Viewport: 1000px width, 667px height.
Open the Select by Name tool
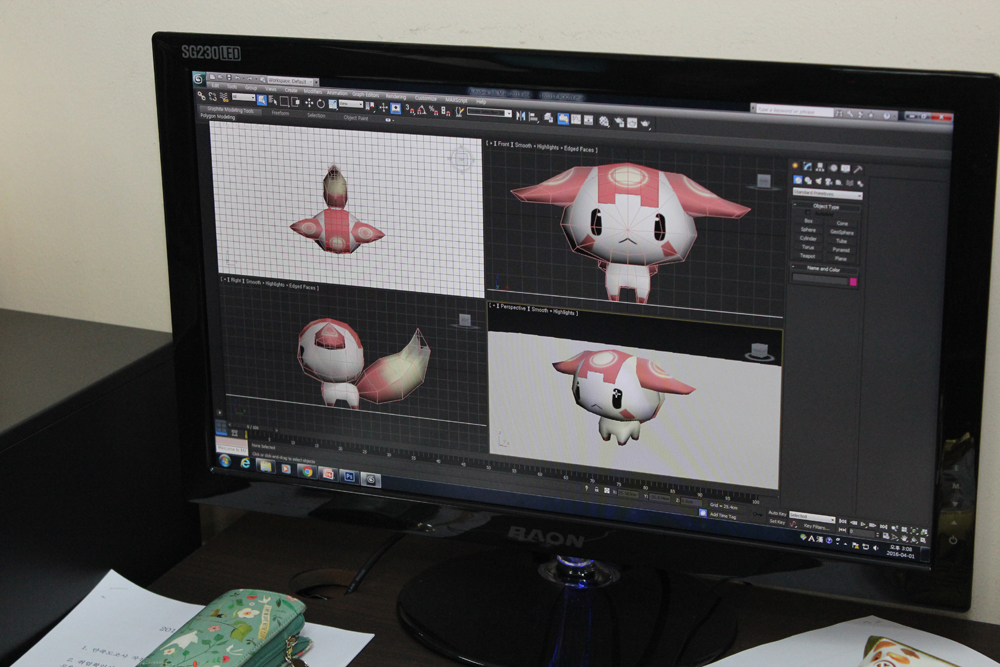coord(273,101)
